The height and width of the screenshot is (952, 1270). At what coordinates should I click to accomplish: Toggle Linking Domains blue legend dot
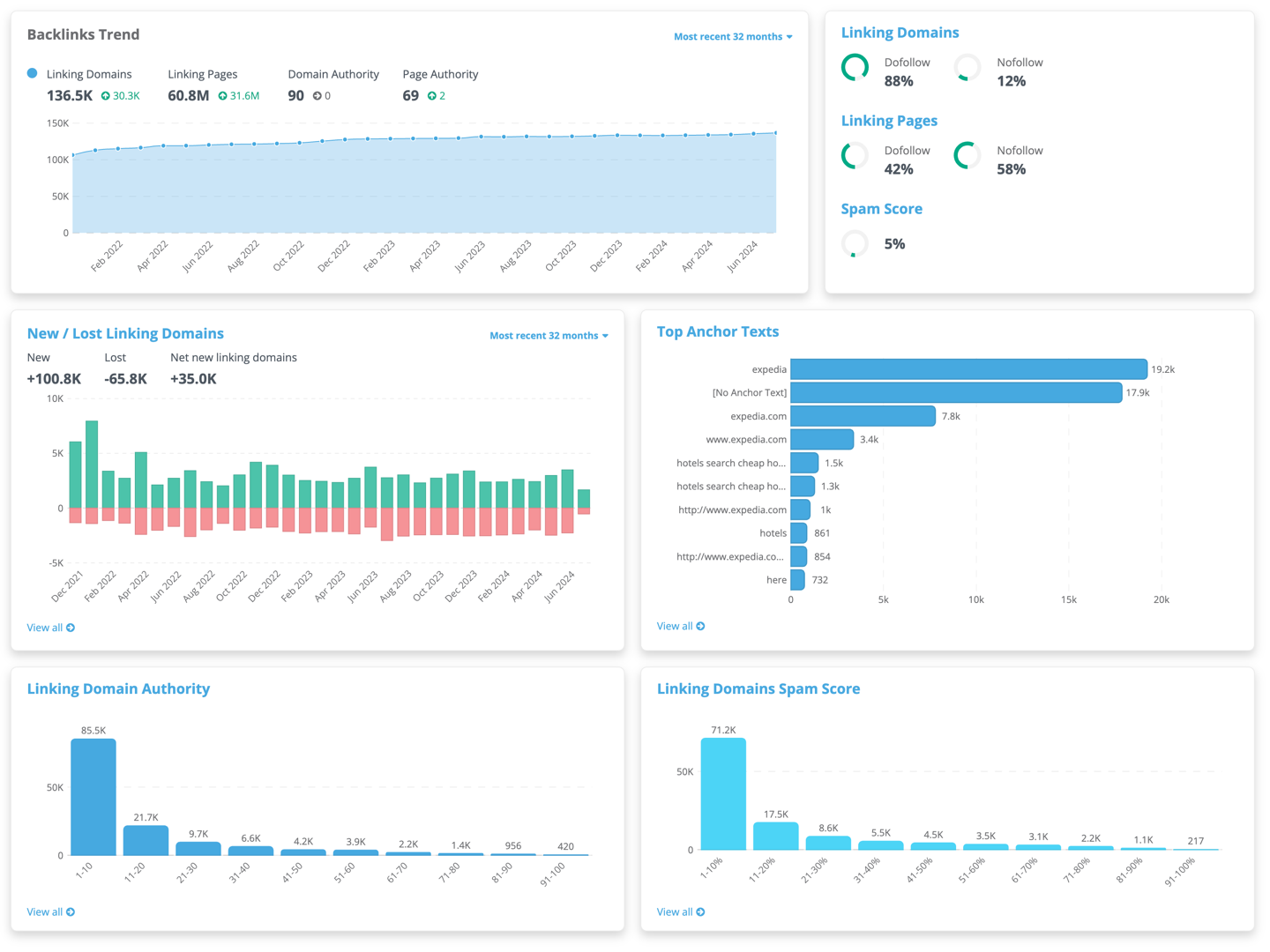33,73
